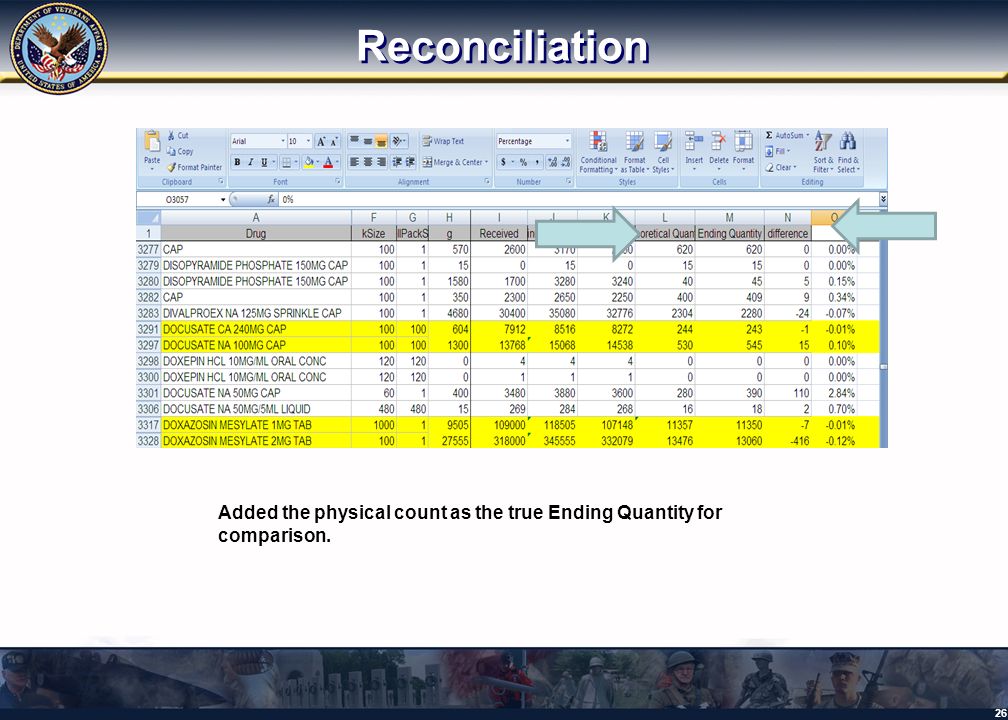Image resolution: width=1008 pixels, height=720 pixels.
Task: Click Wrap Text button
Action: [x=443, y=141]
